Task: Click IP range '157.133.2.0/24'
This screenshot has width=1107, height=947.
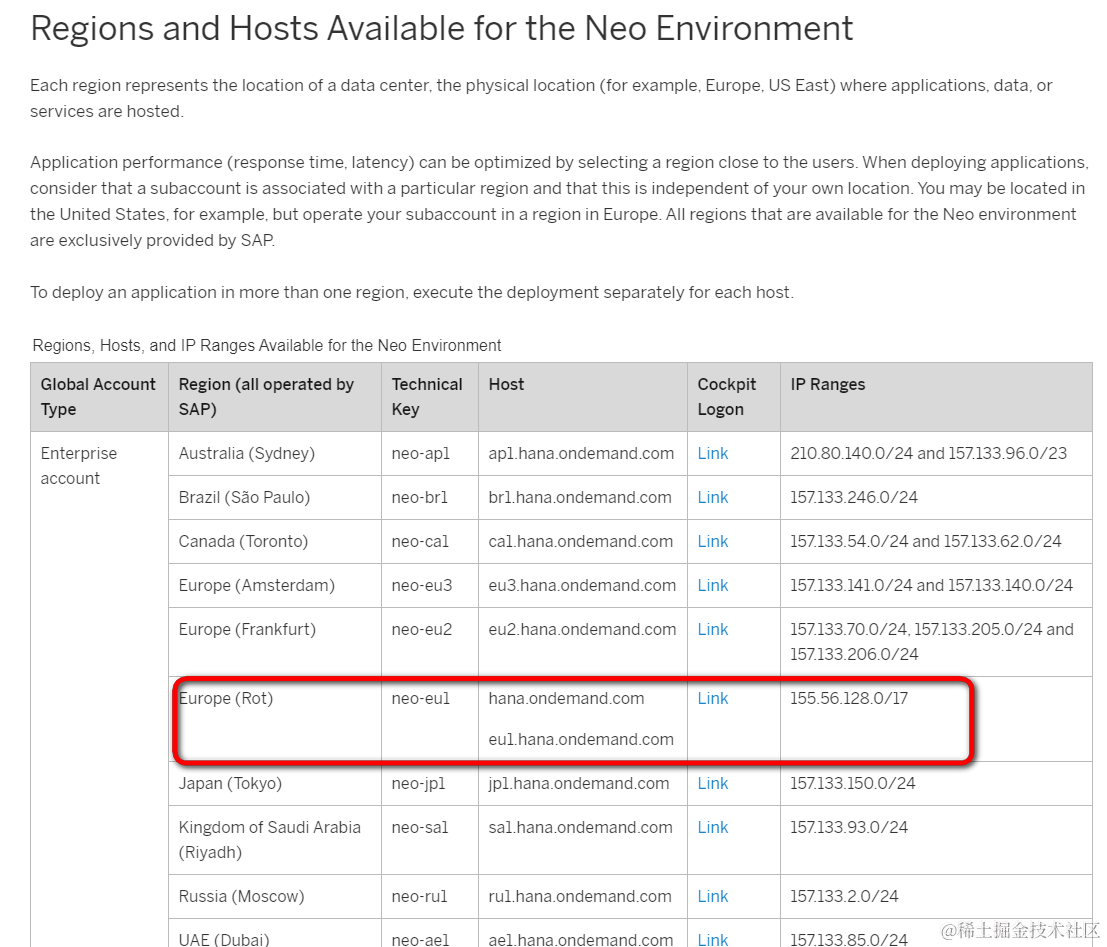Action: pyautogui.click(x=844, y=896)
